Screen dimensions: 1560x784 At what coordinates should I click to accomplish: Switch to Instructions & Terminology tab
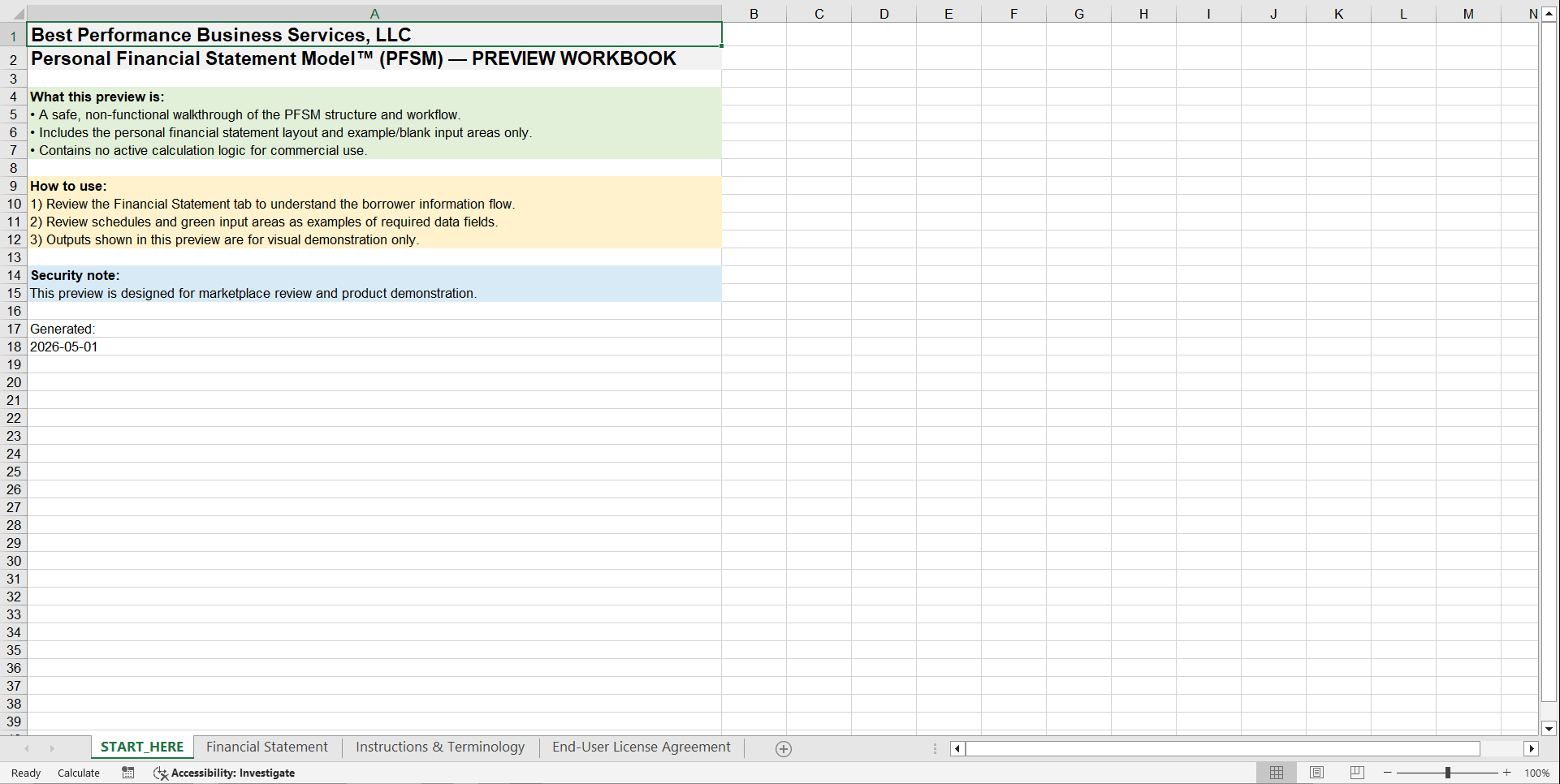(x=440, y=747)
